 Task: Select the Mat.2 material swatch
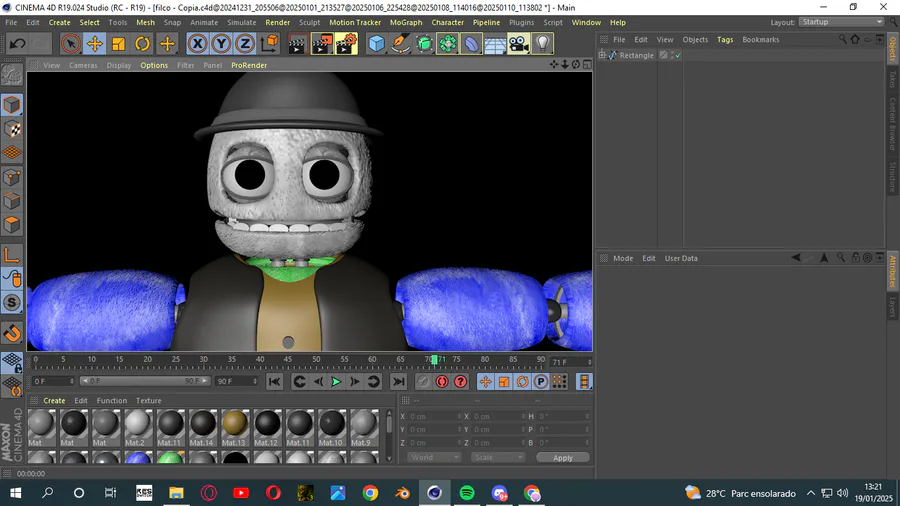(x=137, y=427)
